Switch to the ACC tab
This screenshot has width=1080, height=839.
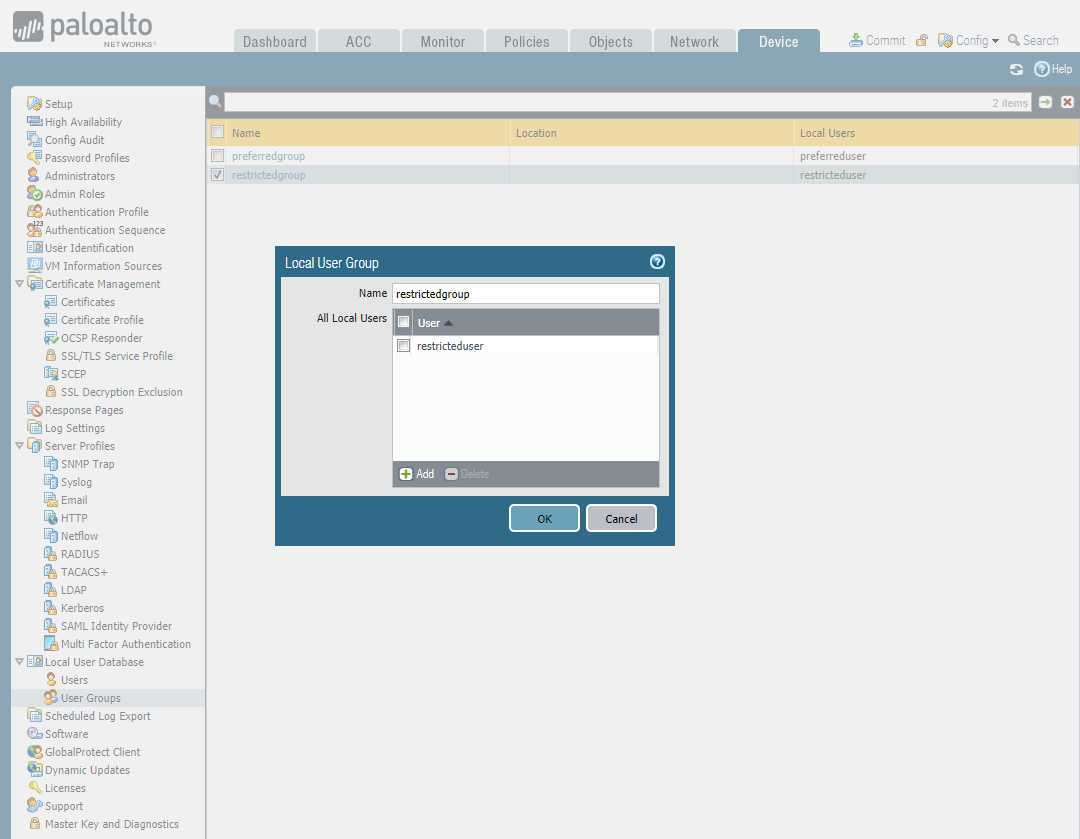[x=358, y=41]
